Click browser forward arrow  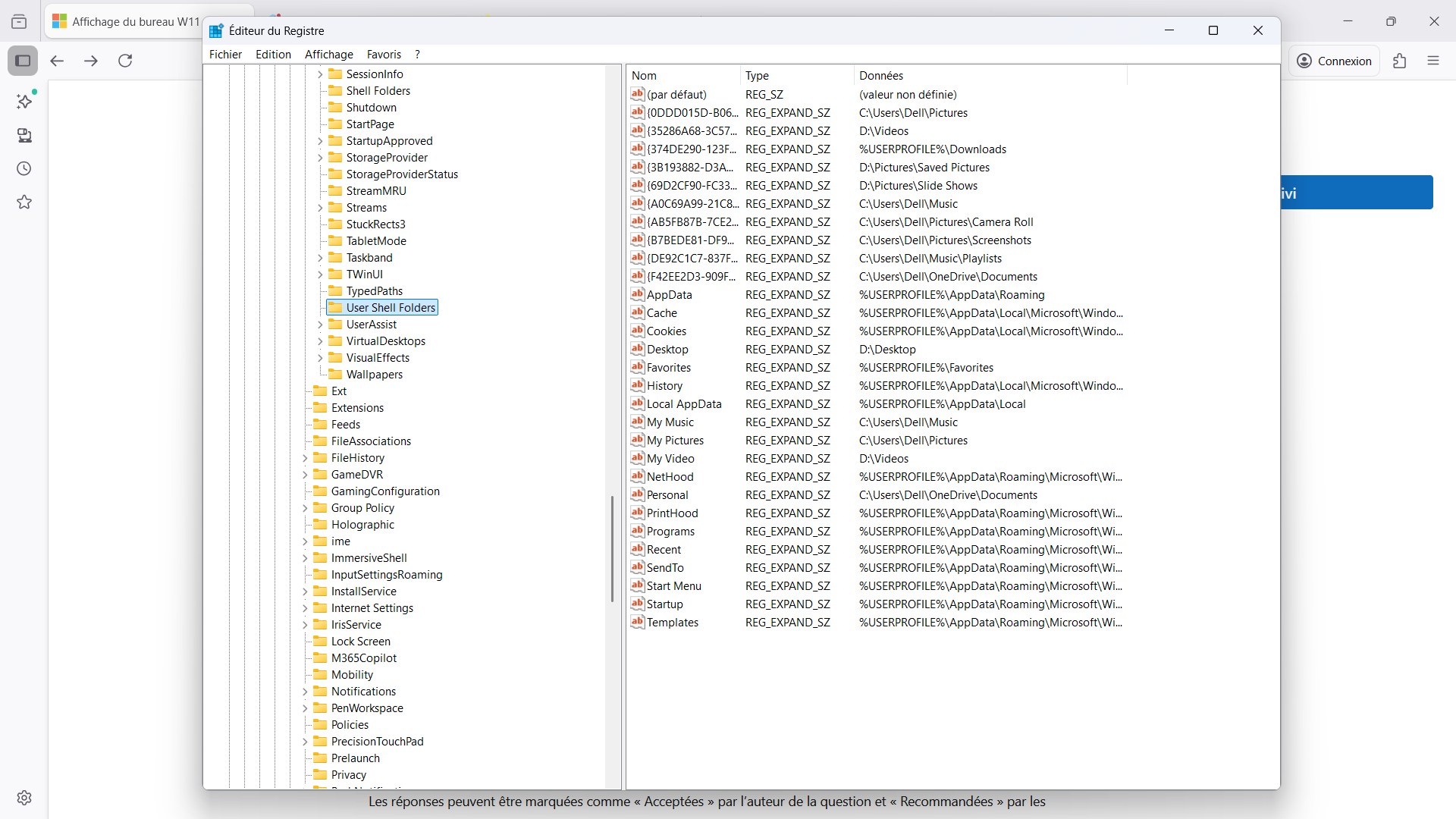[91, 61]
